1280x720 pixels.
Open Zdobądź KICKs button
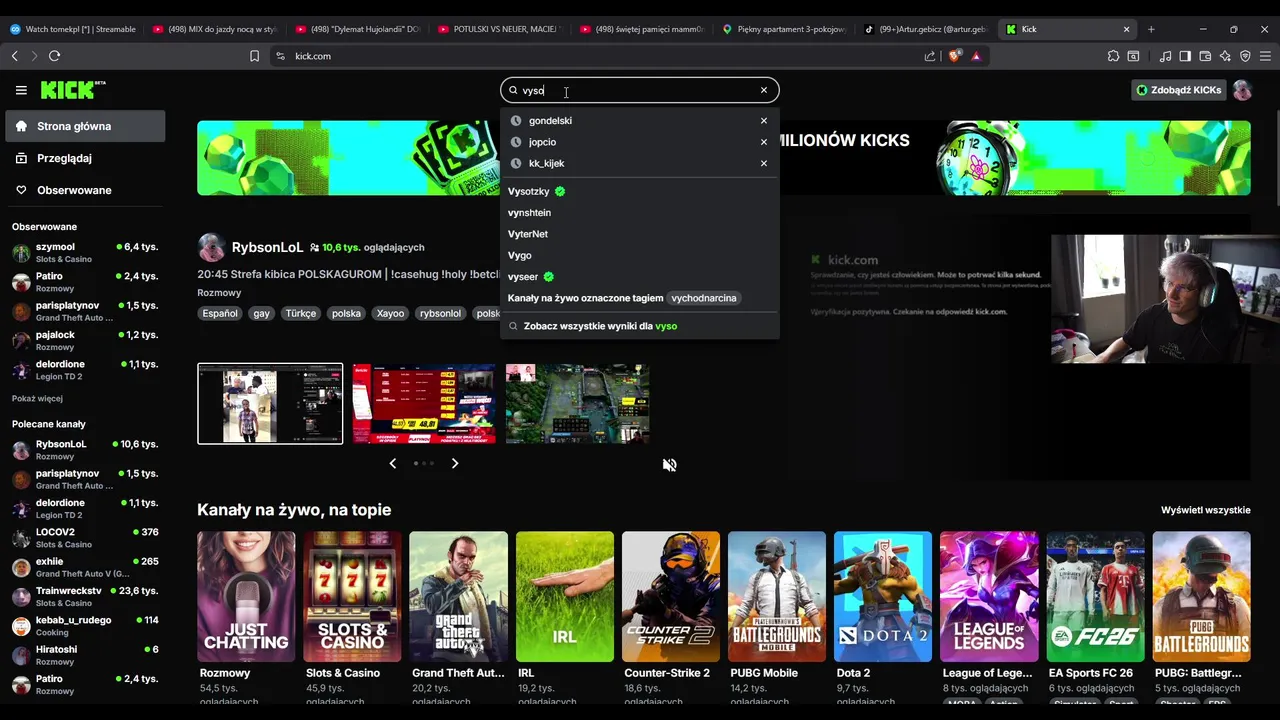1178,90
